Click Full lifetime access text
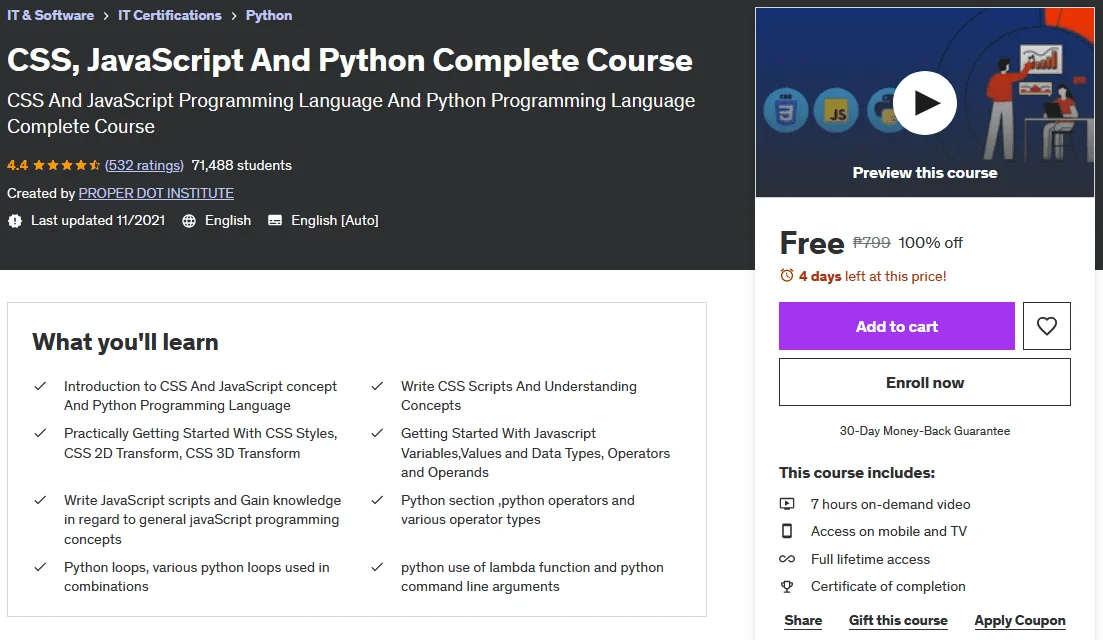The height and width of the screenshot is (640, 1103). coord(870,559)
